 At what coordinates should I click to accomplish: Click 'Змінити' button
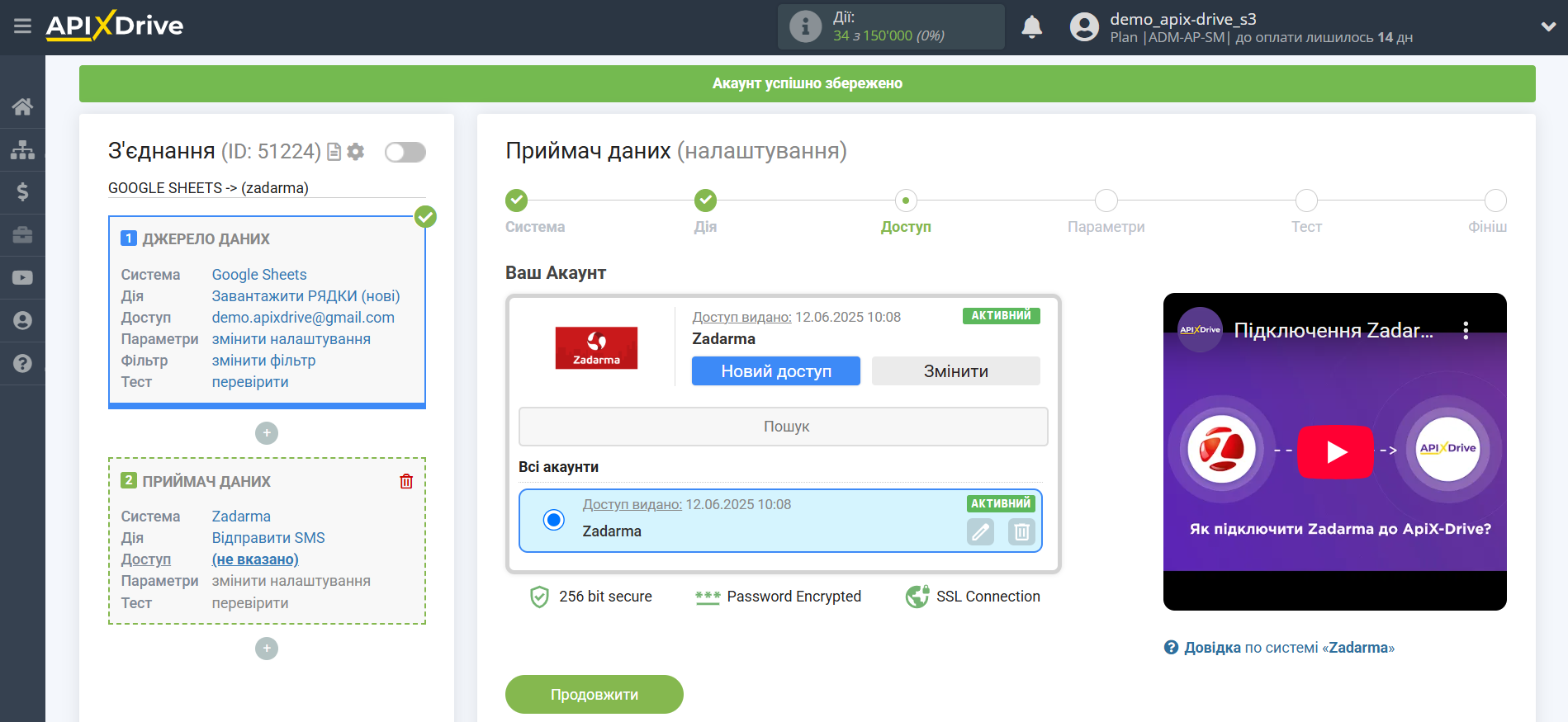point(956,371)
